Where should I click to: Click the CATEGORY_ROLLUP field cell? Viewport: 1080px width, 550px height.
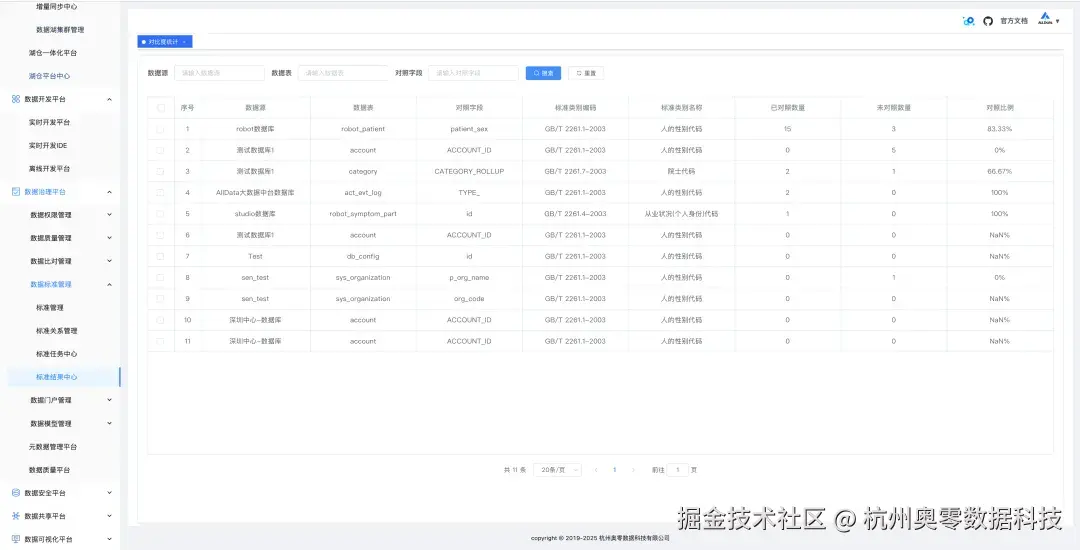point(469,171)
